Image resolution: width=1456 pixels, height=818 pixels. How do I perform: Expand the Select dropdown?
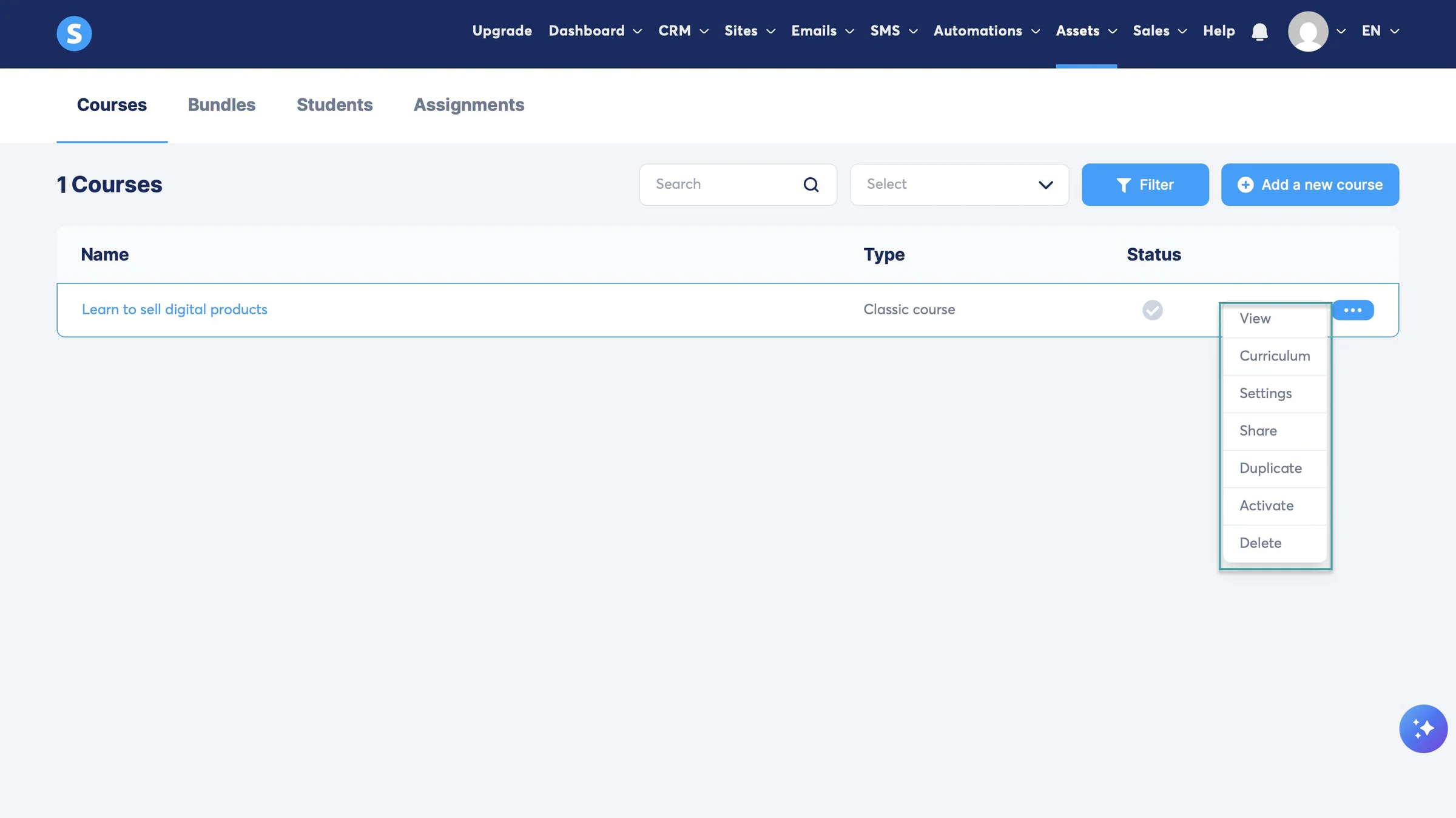pos(959,184)
